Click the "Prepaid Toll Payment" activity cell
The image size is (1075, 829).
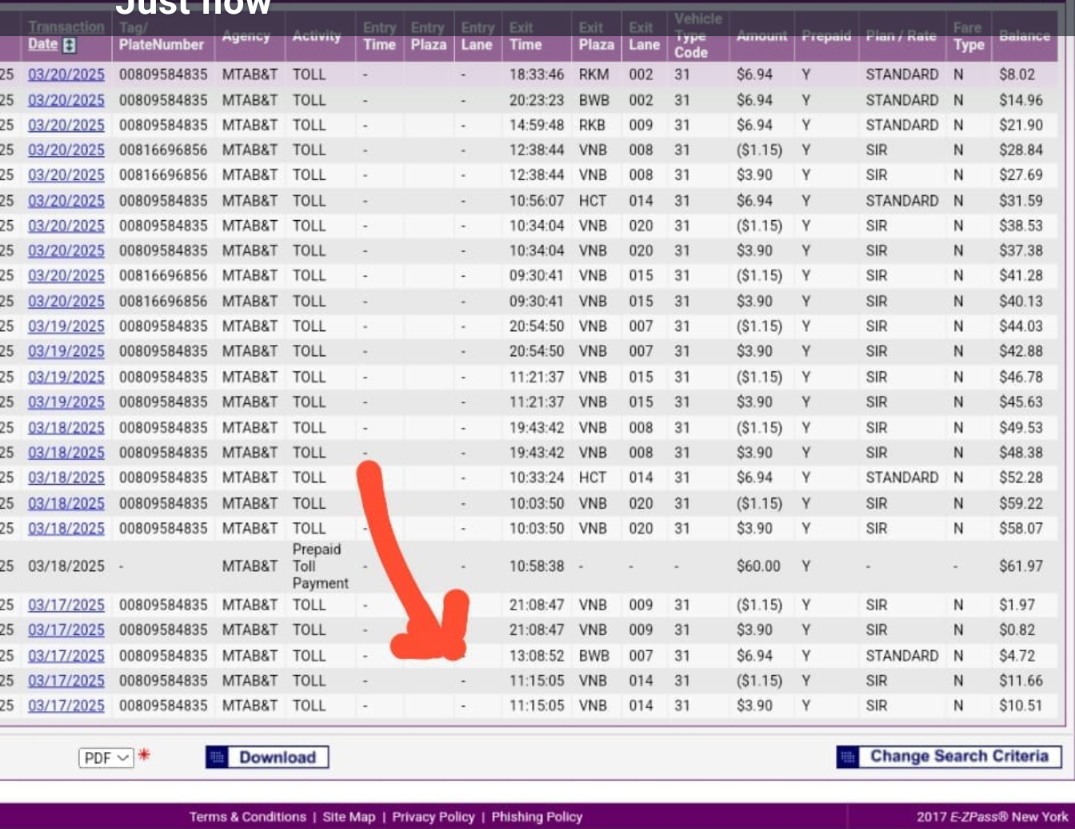[320, 566]
